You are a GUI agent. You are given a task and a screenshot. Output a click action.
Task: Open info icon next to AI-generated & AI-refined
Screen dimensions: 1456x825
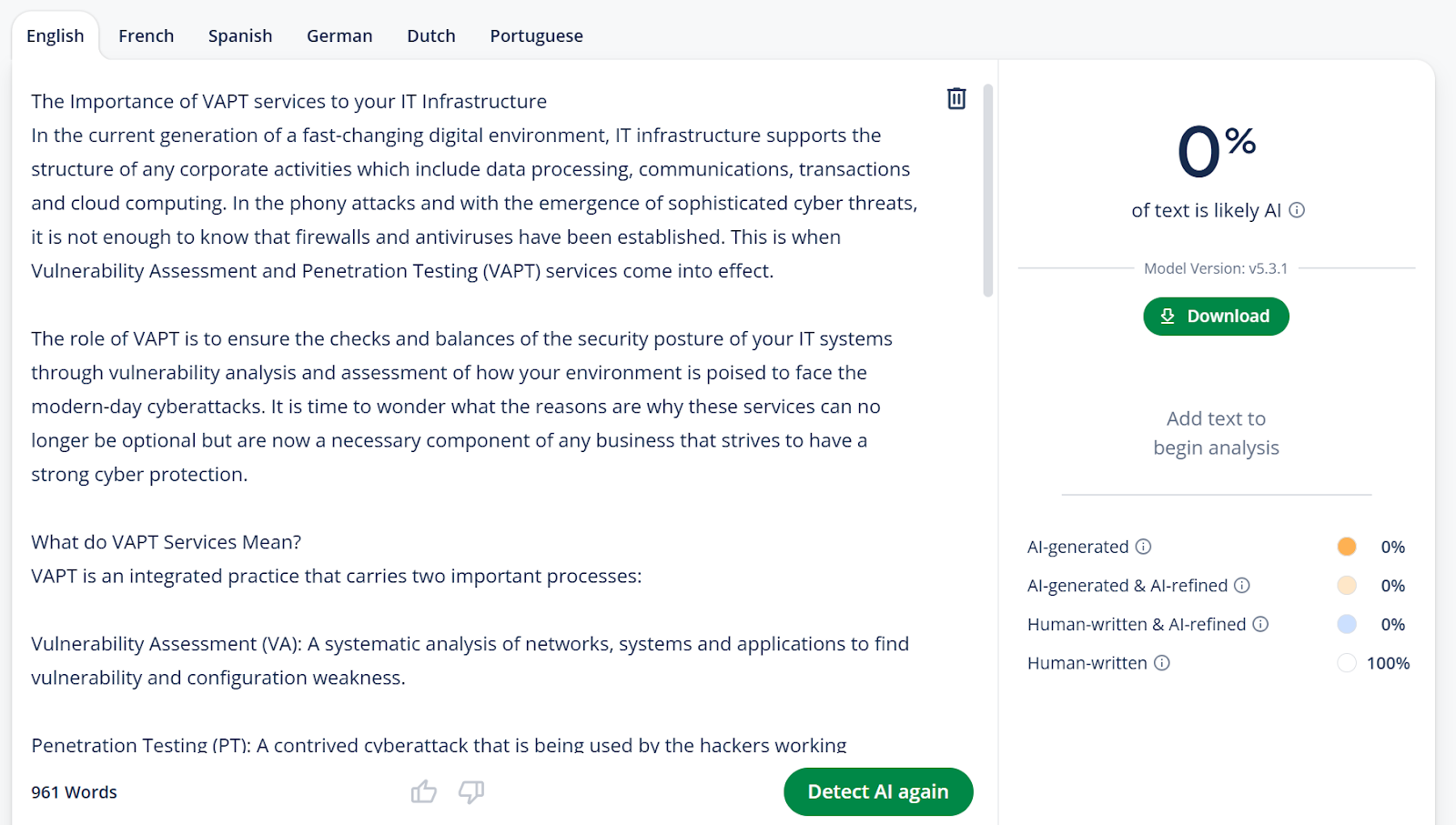pyautogui.click(x=1242, y=586)
